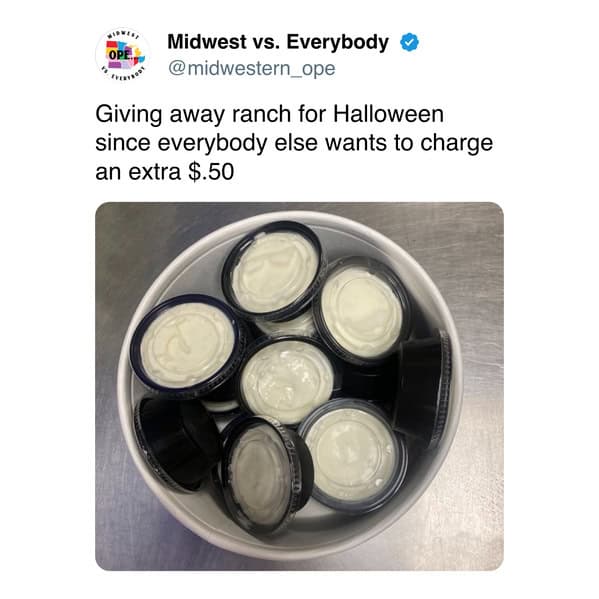Tap the overturned black cup on left side
599x599 pixels.
click(176, 443)
